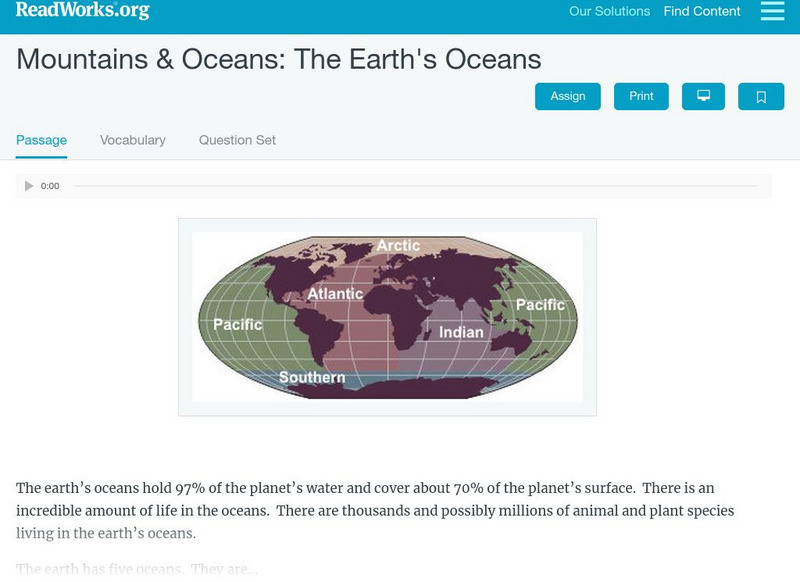800x582 pixels.
Task: Click the audio time 0:00 display
Action: click(x=50, y=186)
